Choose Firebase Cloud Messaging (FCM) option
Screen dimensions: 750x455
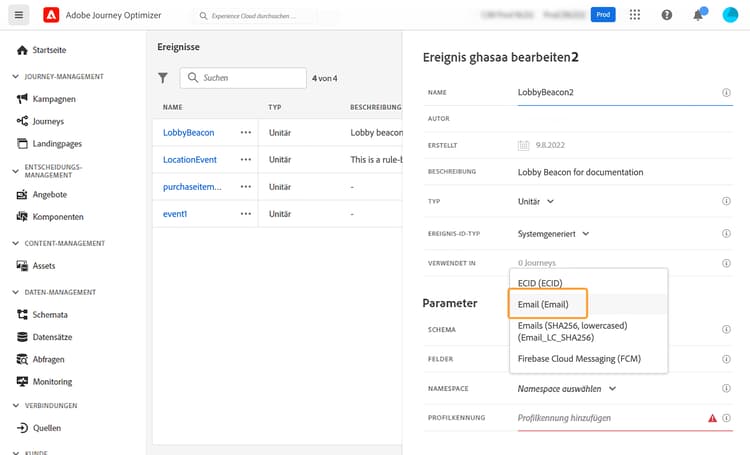click(579, 358)
